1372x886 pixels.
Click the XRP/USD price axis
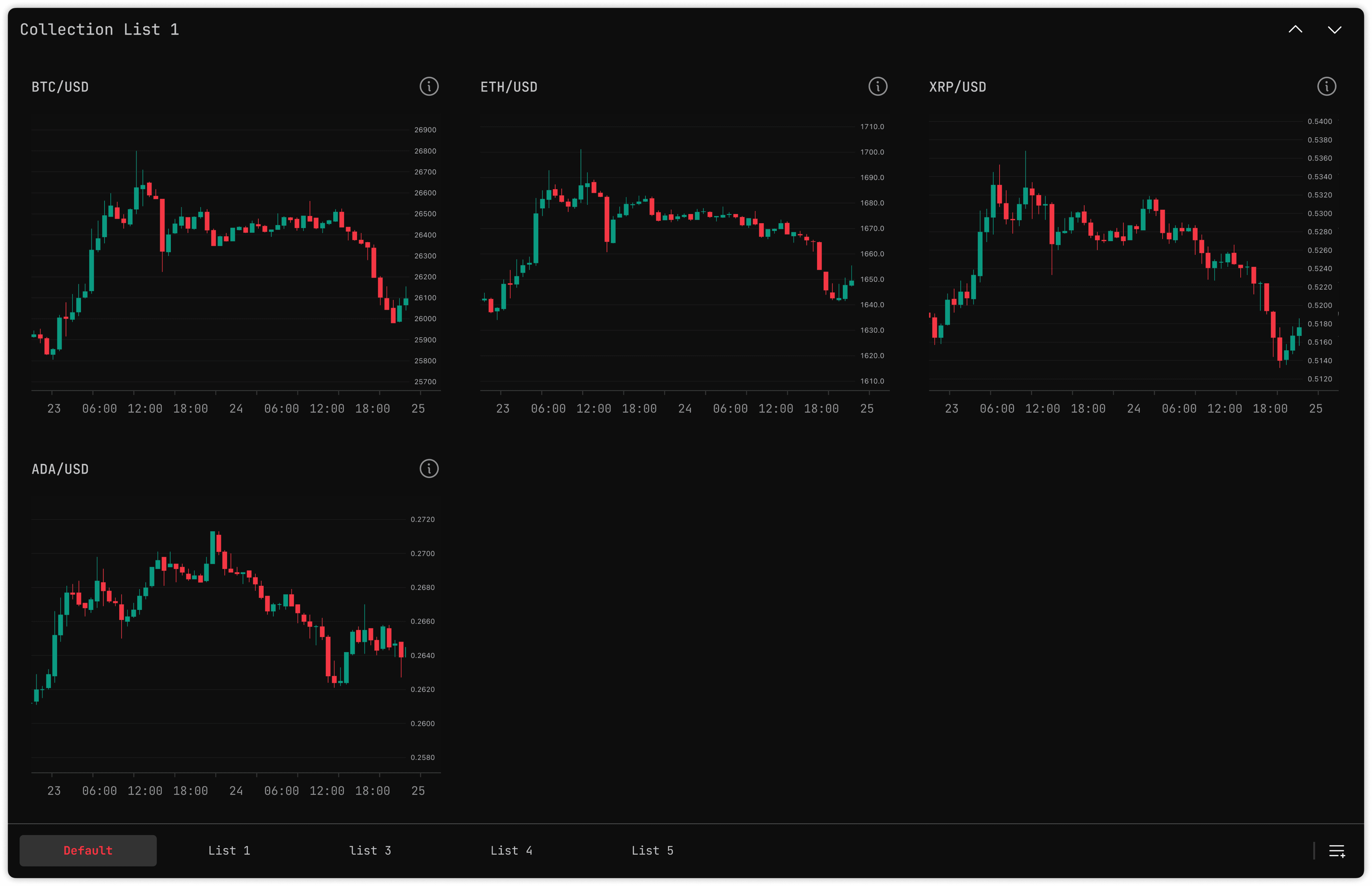coord(1321,248)
